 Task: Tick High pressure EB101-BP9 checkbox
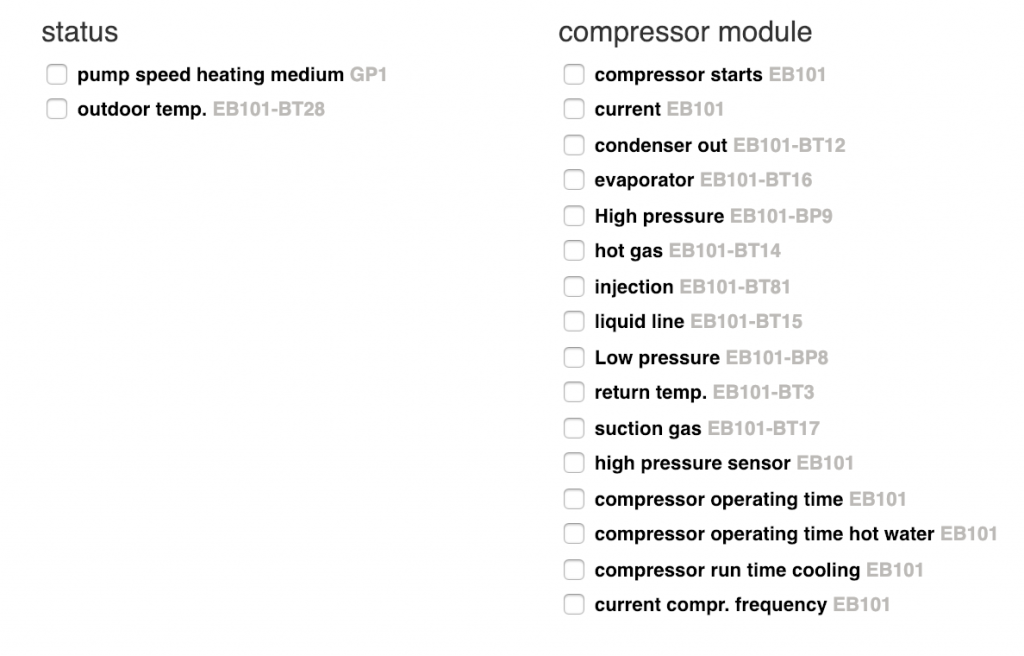click(574, 216)
